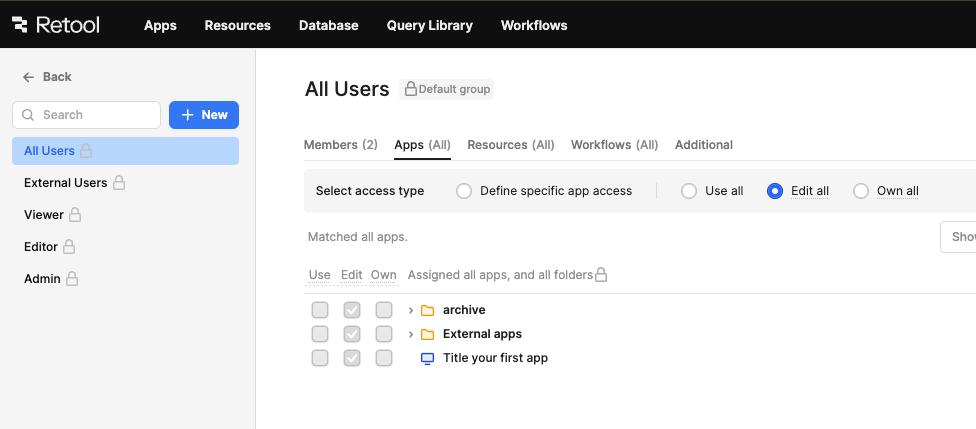The width and height of the screenshot is (976, 429).
Task: Click into the Search groups field
Action: pyautogui.click(x=87, y=115)
